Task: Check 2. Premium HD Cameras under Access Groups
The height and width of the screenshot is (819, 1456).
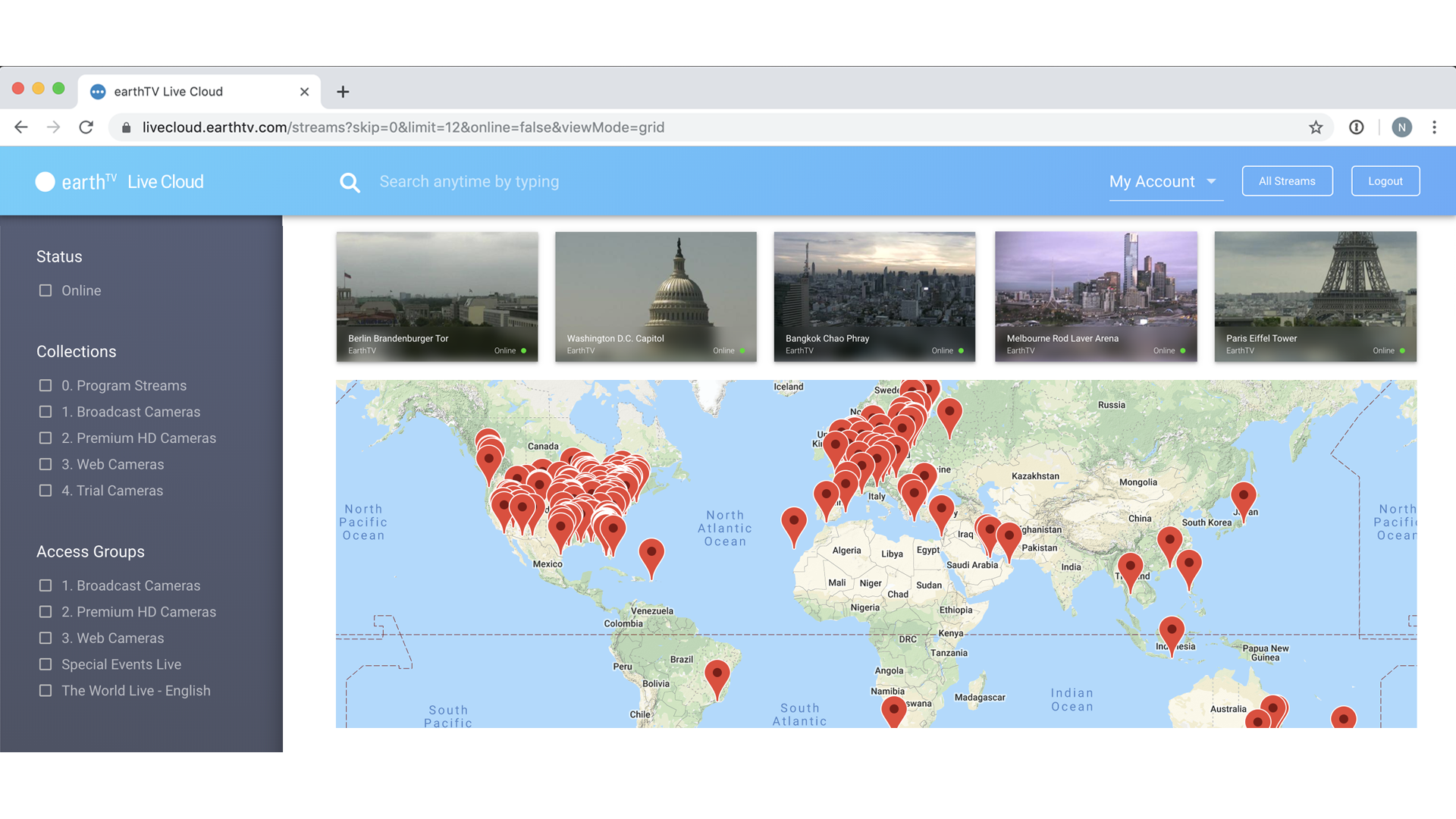Action: [45, 612]
